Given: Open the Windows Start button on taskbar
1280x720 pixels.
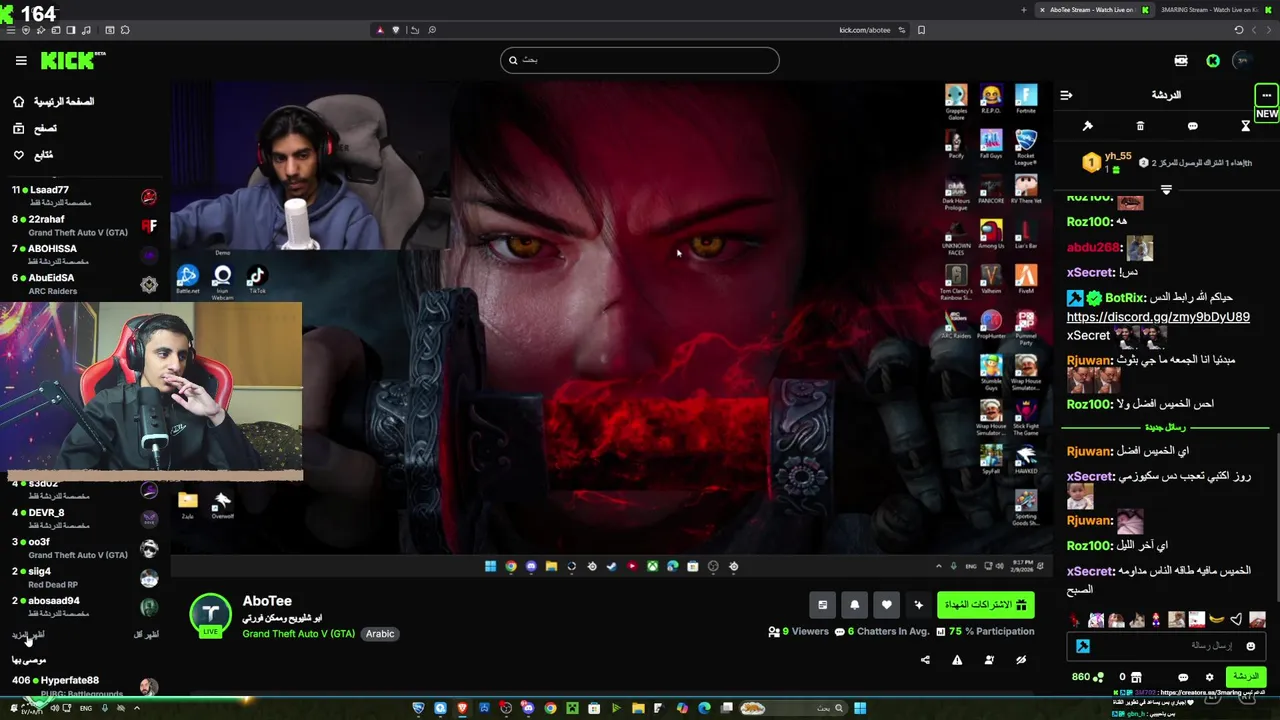Looking at the screenshot, I should click(860, 709).
